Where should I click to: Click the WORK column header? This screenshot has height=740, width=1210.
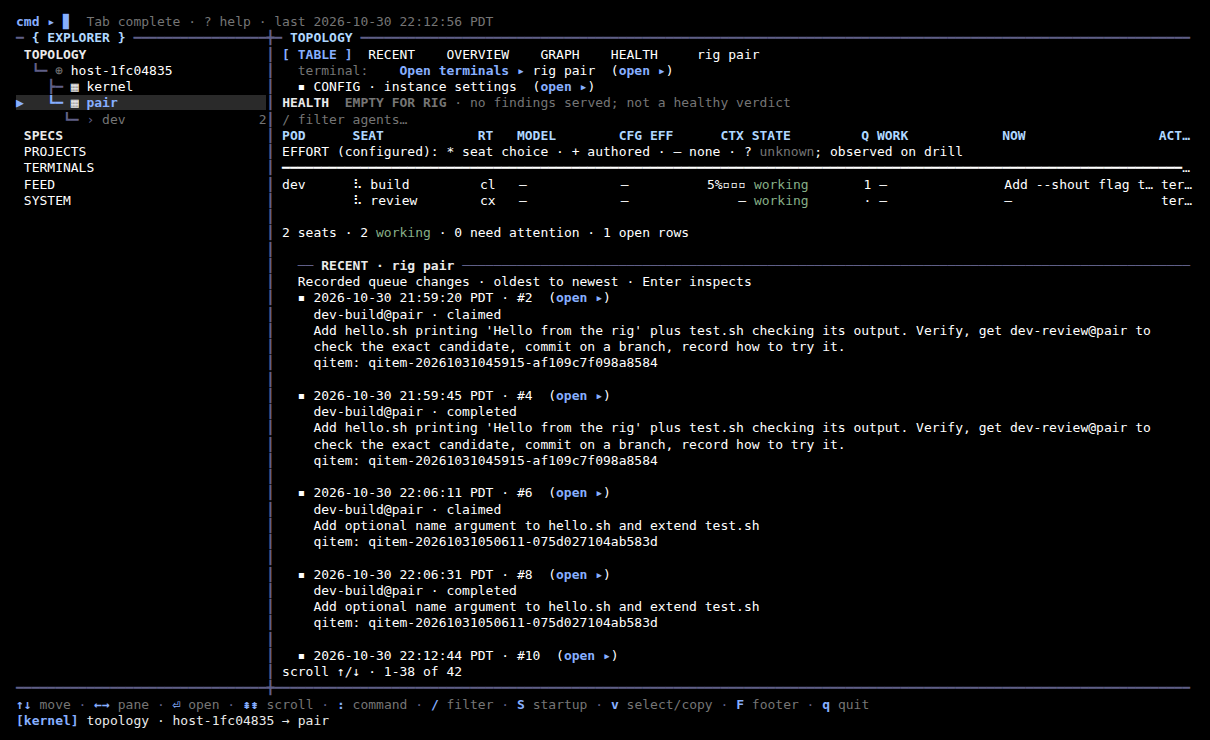[892, 136]
